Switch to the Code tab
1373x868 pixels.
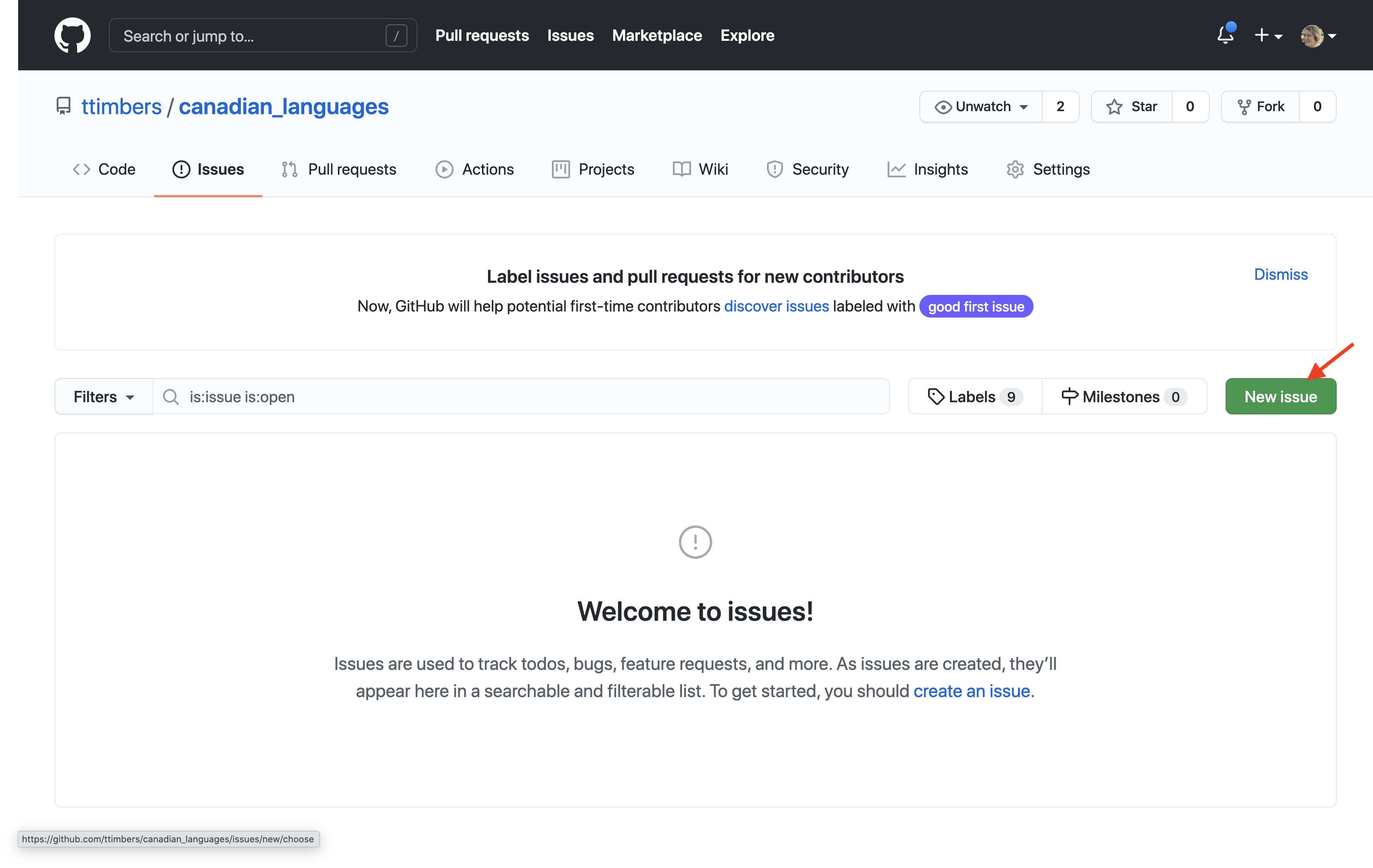tap(104, 169)
